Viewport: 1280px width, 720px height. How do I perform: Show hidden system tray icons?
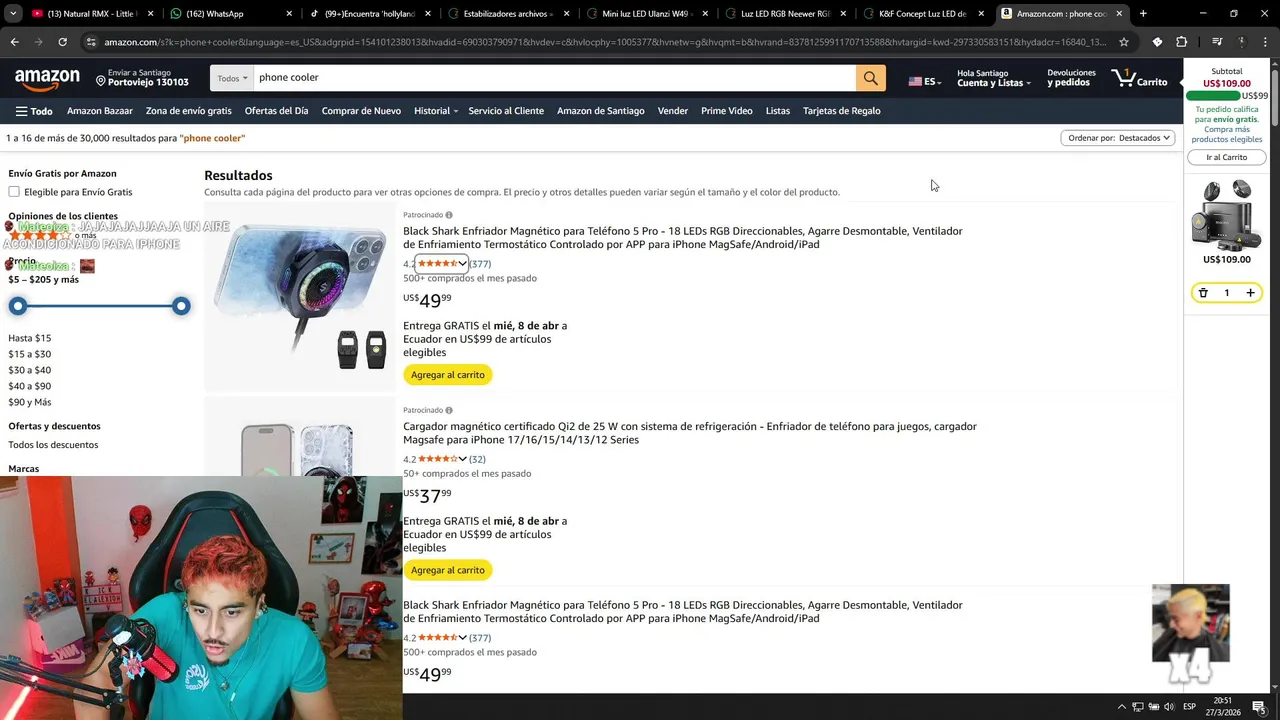click(1121, 707)
